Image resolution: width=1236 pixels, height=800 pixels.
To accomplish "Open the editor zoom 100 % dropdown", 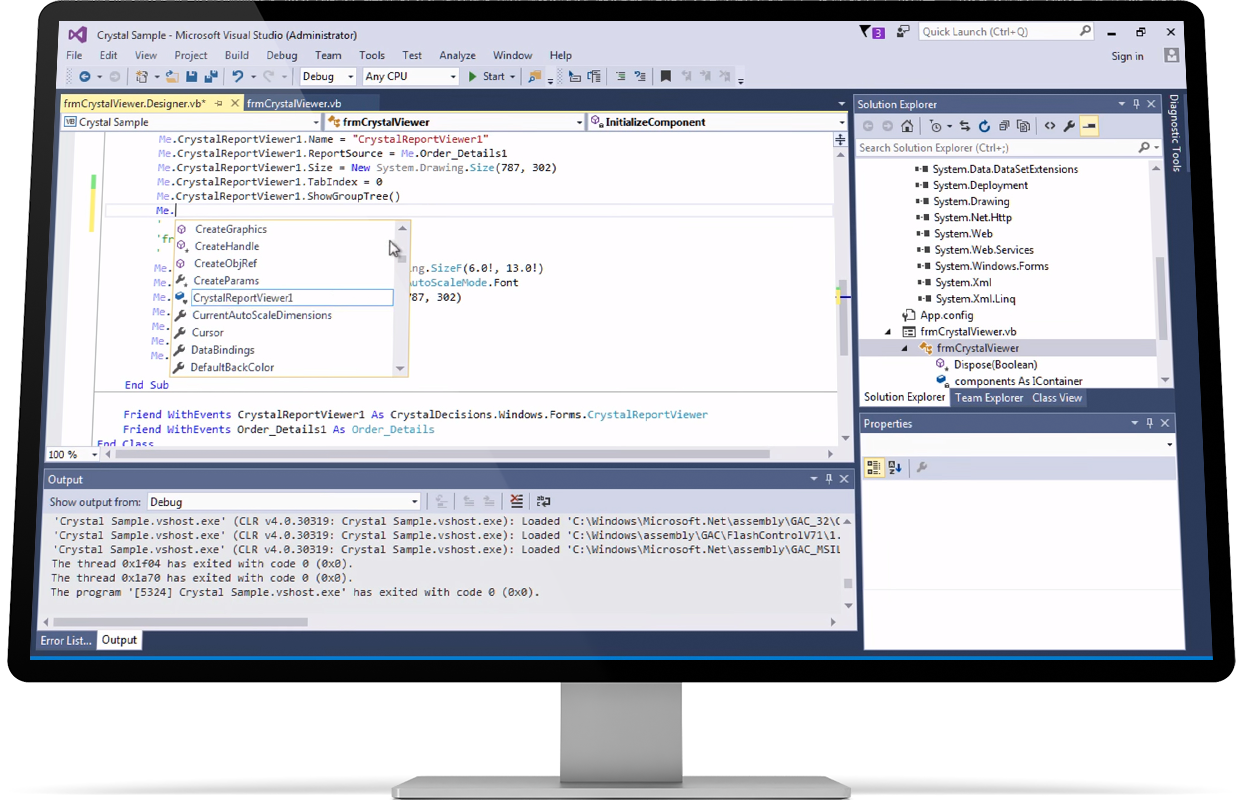I will (x=73, y=454).
